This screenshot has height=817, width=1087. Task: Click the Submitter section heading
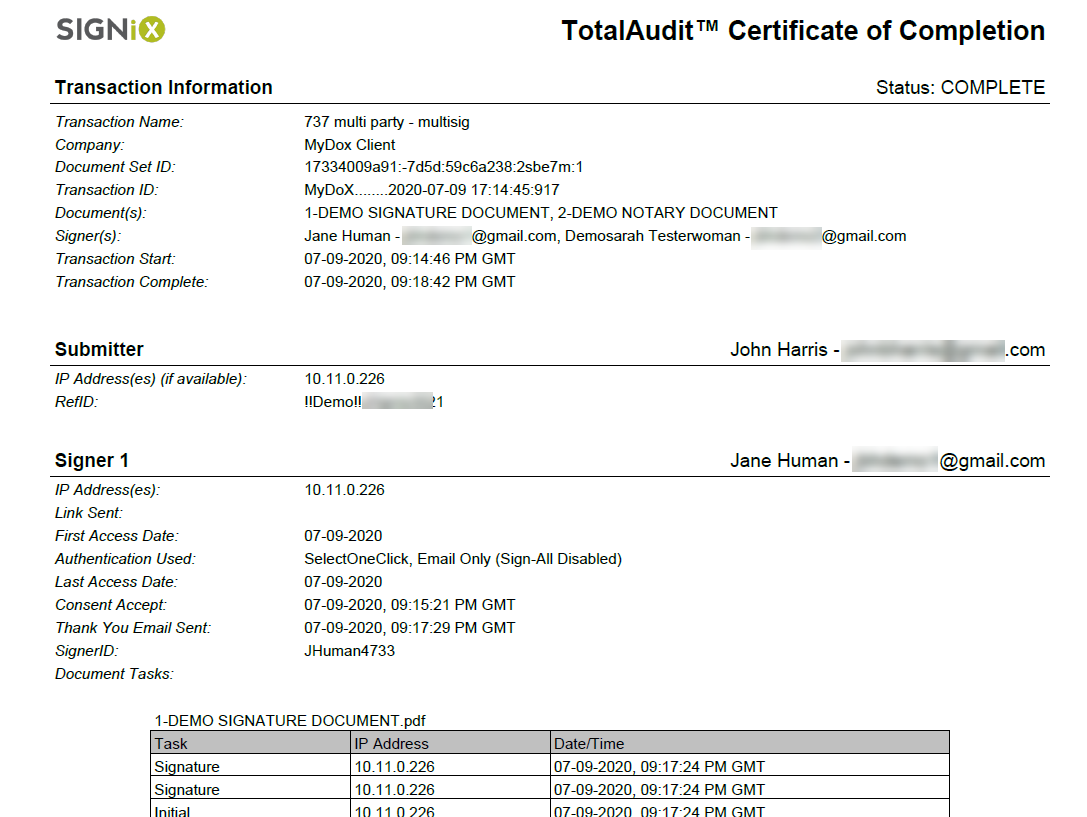click(x=99, y=350)
